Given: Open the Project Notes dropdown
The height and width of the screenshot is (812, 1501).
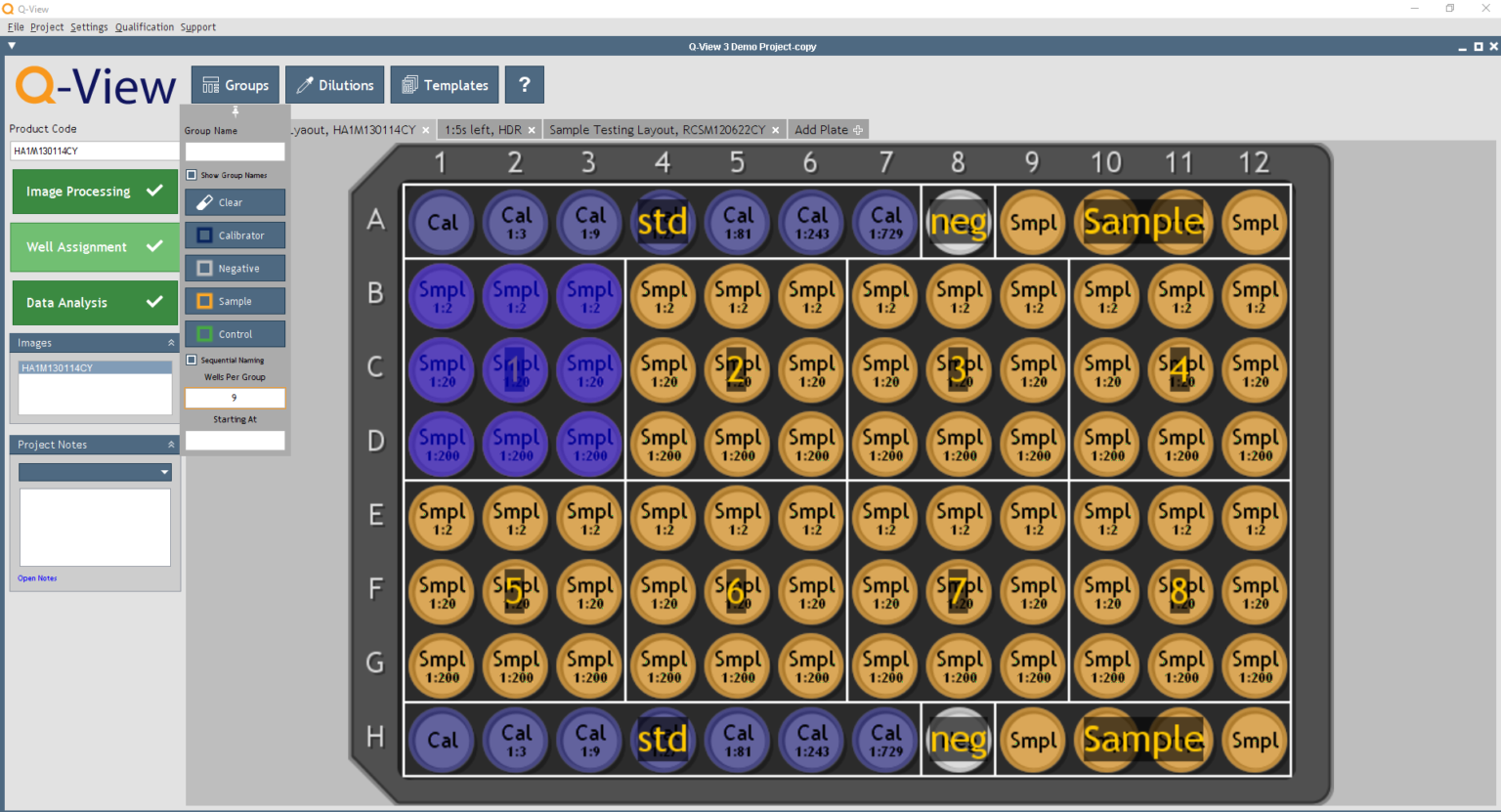Looking at the screenshot, I should (x=164, y=472).
